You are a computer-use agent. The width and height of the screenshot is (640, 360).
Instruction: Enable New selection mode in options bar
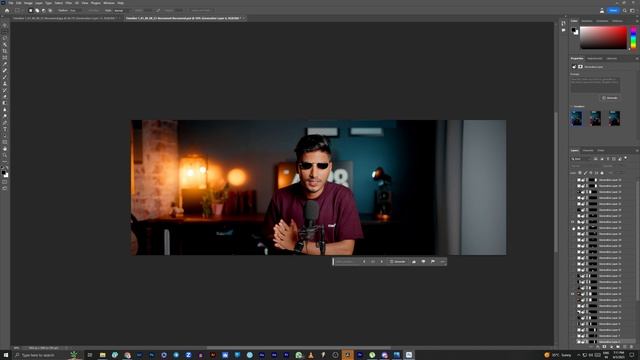coord(30,10)
